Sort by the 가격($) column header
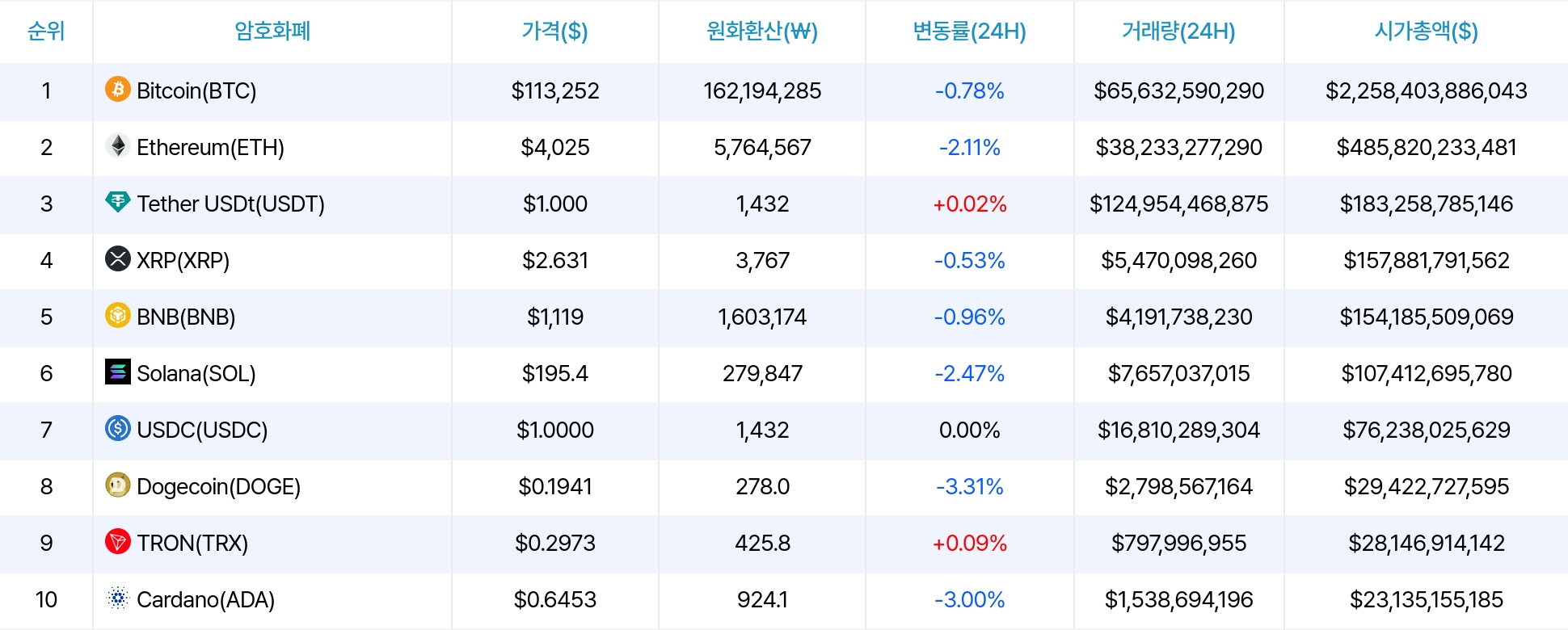Viewport: 1568px width, 630px height. (x=554, y=31)
